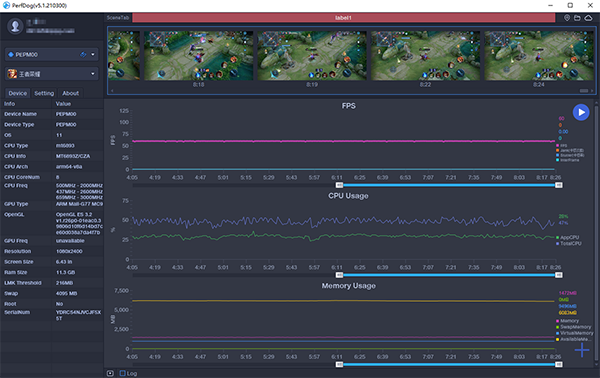Click the PerfDog logo in title bar

6,5
